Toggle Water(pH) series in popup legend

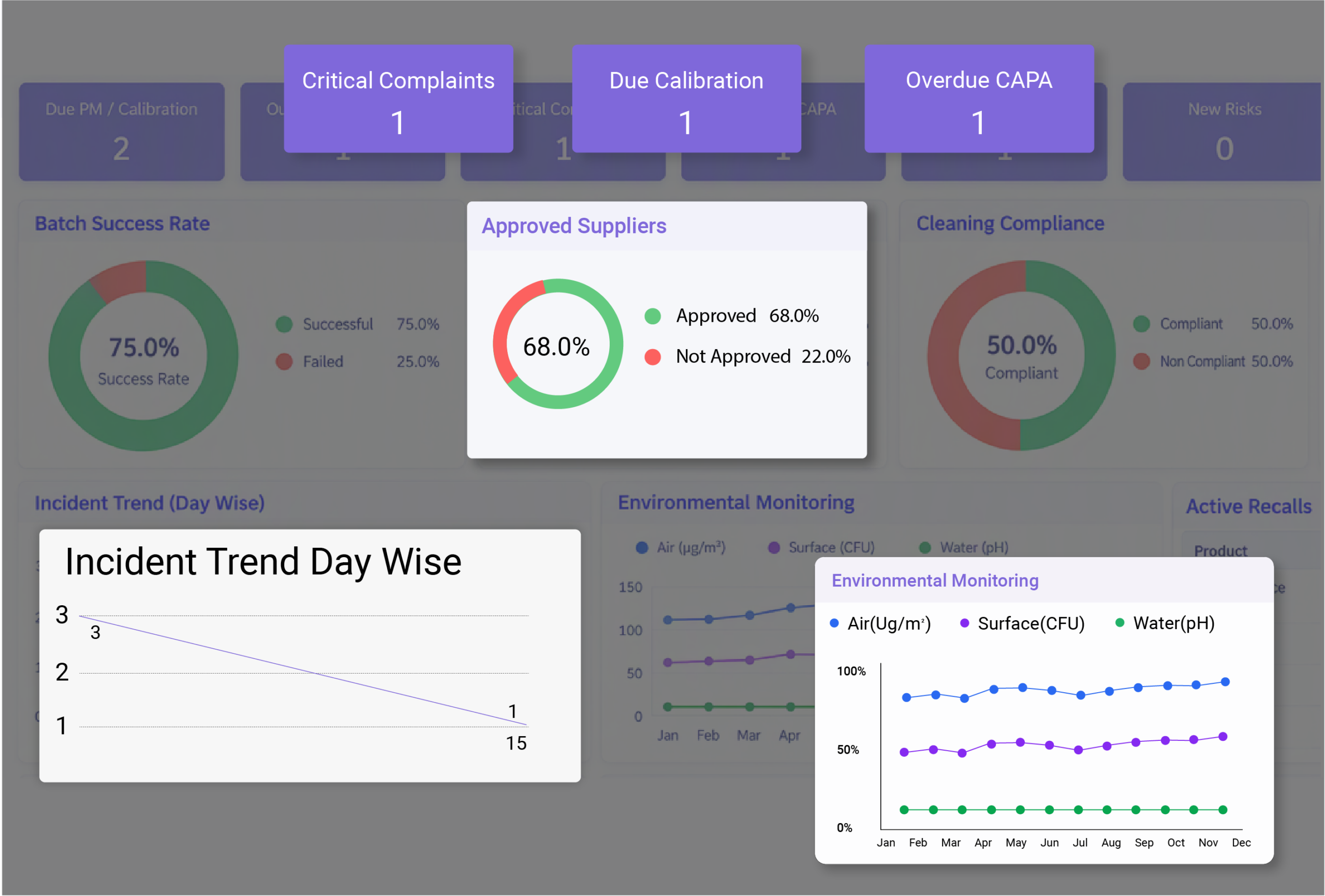click(x=1165, y=623)
